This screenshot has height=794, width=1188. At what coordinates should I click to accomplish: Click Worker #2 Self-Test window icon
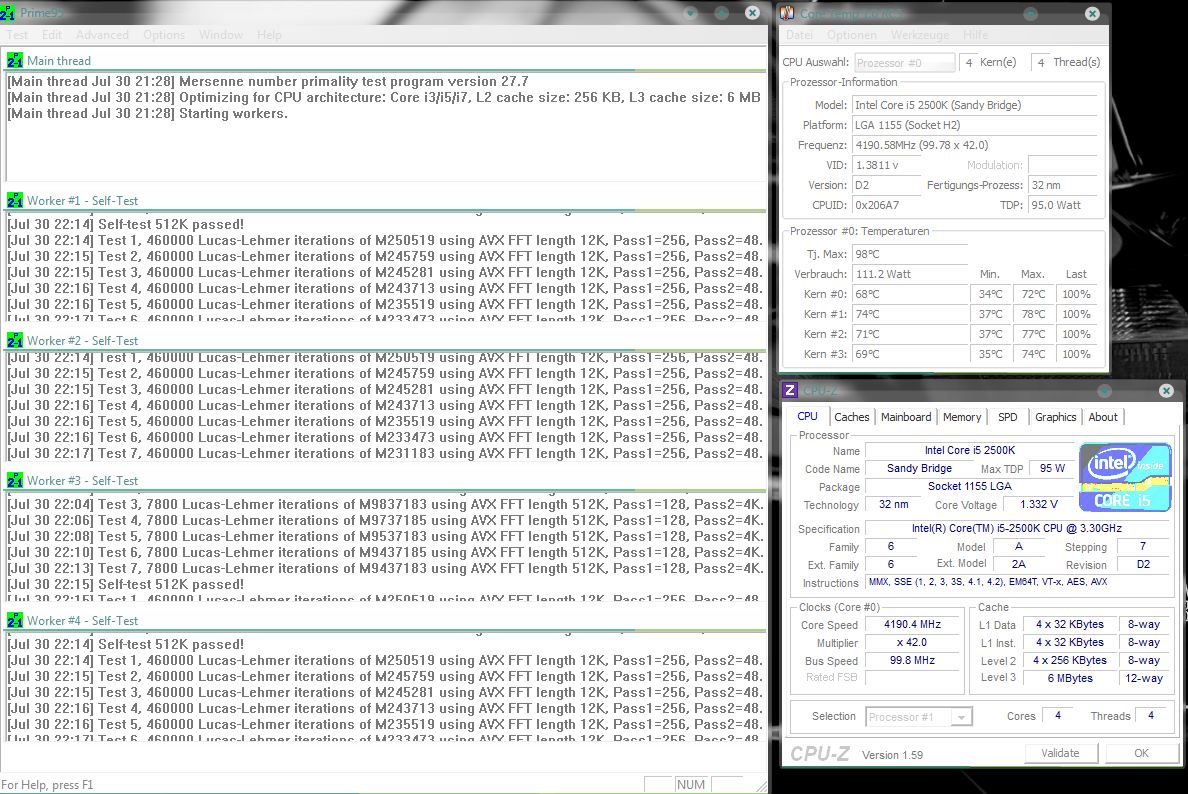click(14, 341)
